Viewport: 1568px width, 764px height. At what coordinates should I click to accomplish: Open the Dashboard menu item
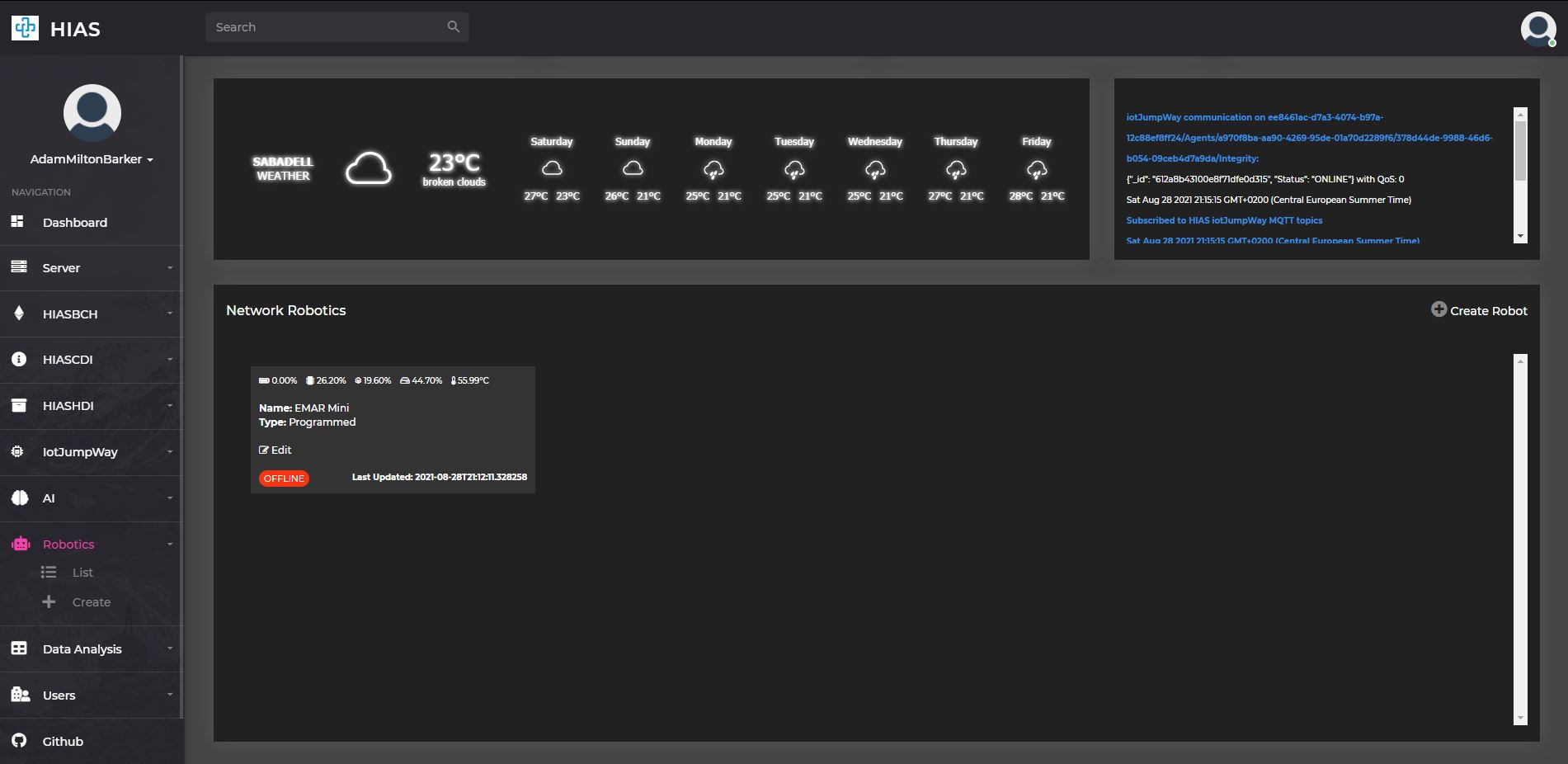(91, 223)
